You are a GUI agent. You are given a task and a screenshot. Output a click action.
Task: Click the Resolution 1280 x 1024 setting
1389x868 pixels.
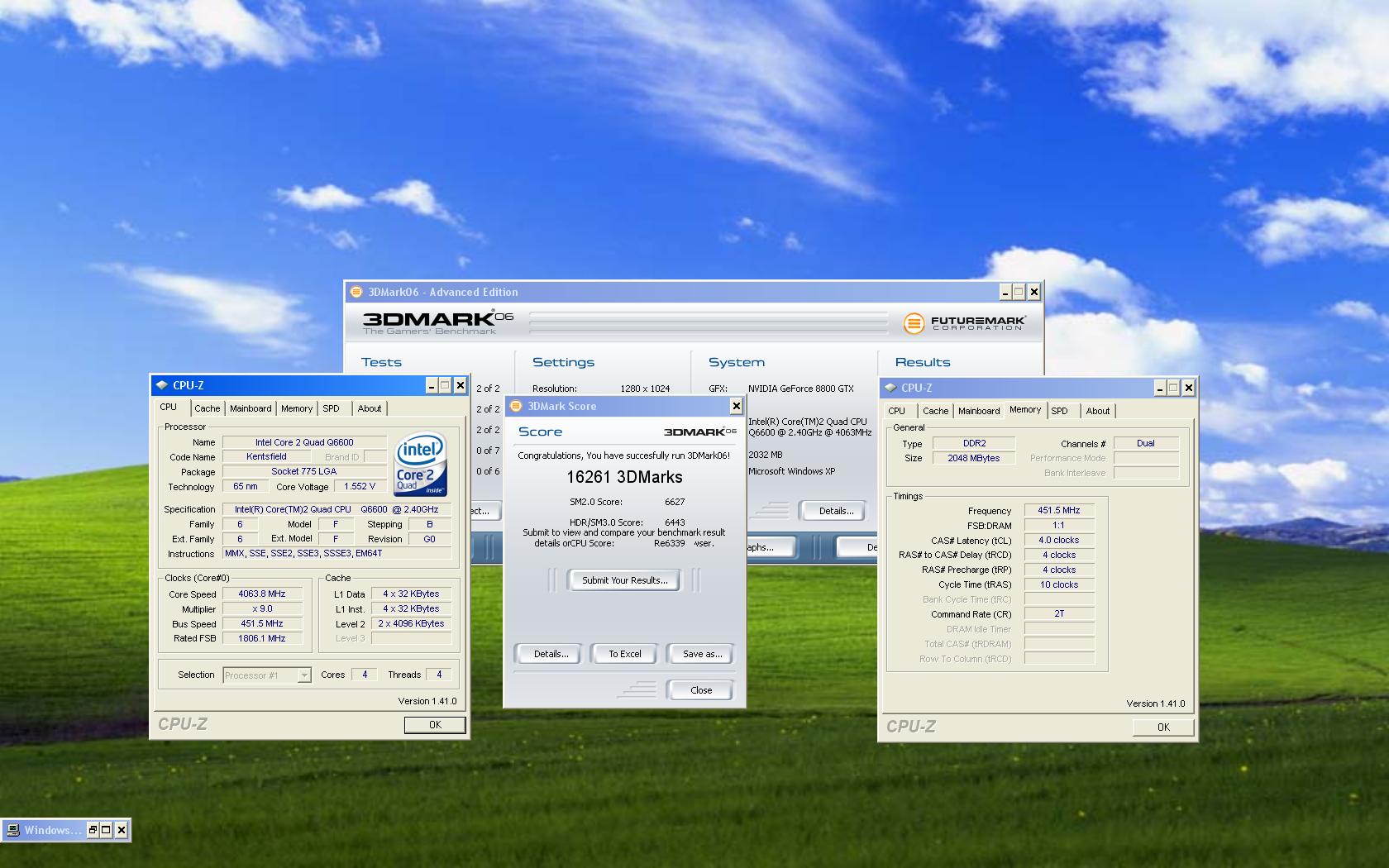(x=645, y=389)
